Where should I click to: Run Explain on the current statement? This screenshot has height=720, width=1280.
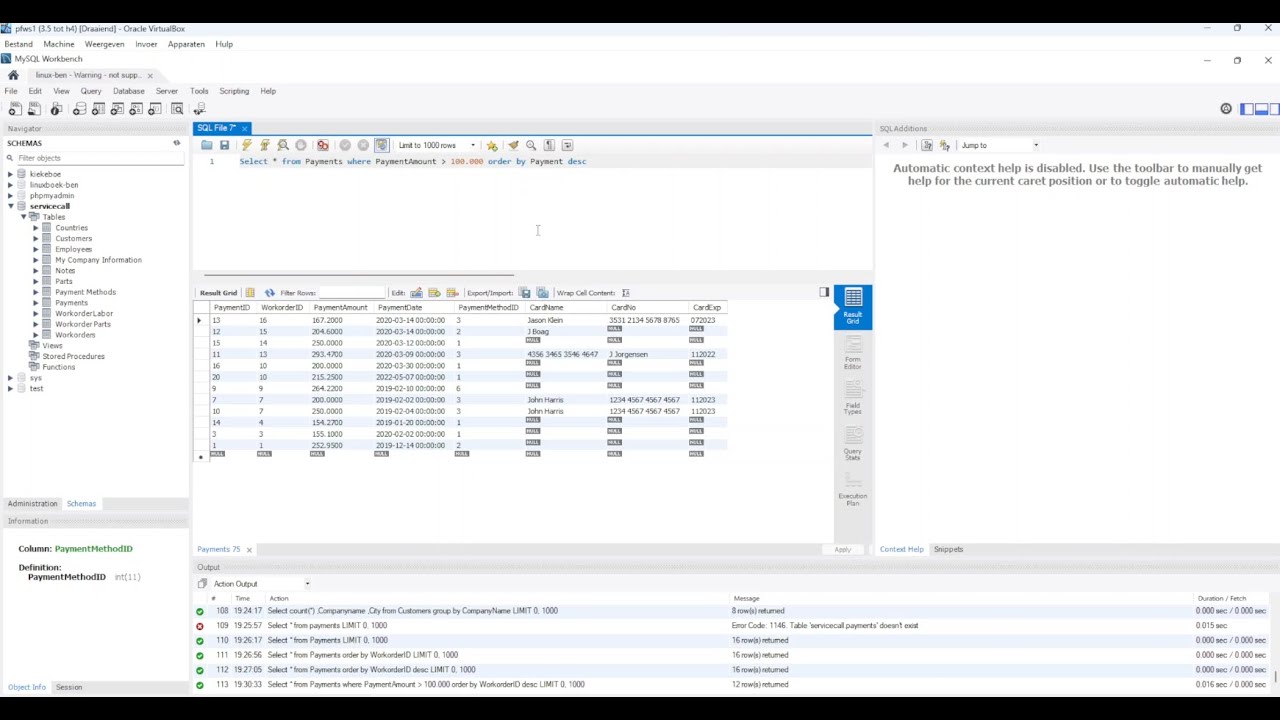click(283, 145)
